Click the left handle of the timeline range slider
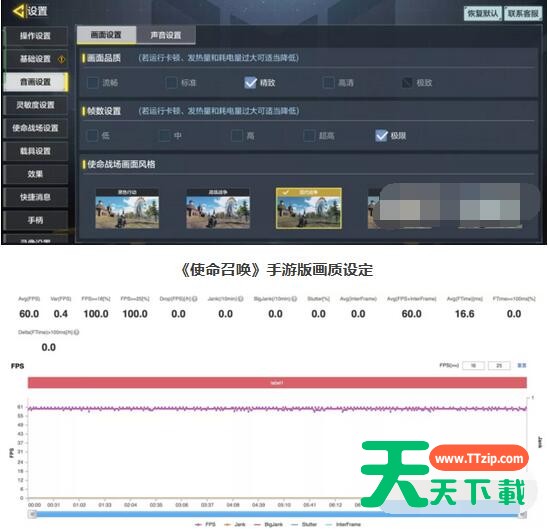Screen dimensions: 548x529 coord(32,514)
